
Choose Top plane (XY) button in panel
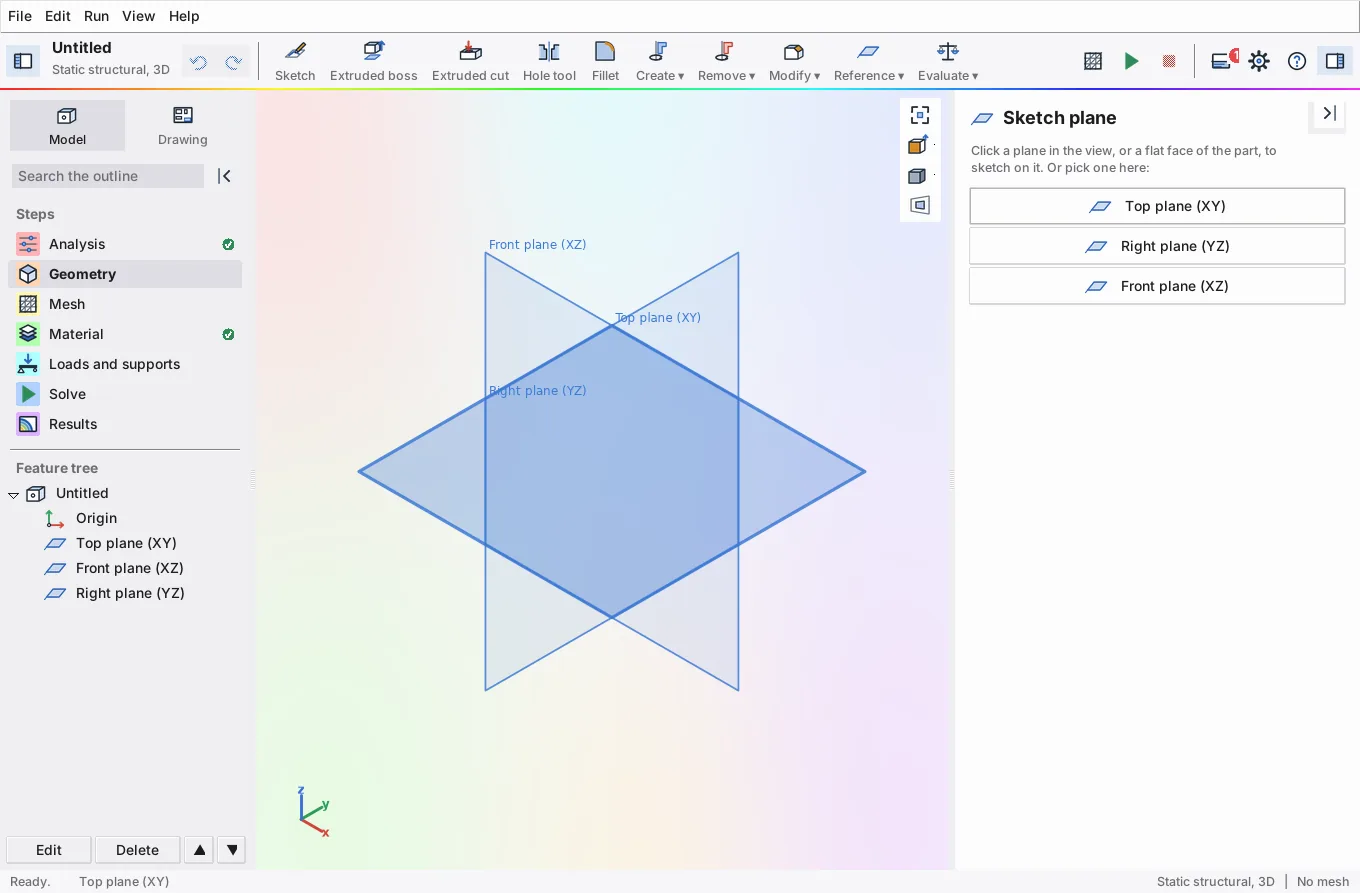coord(1157,206)
